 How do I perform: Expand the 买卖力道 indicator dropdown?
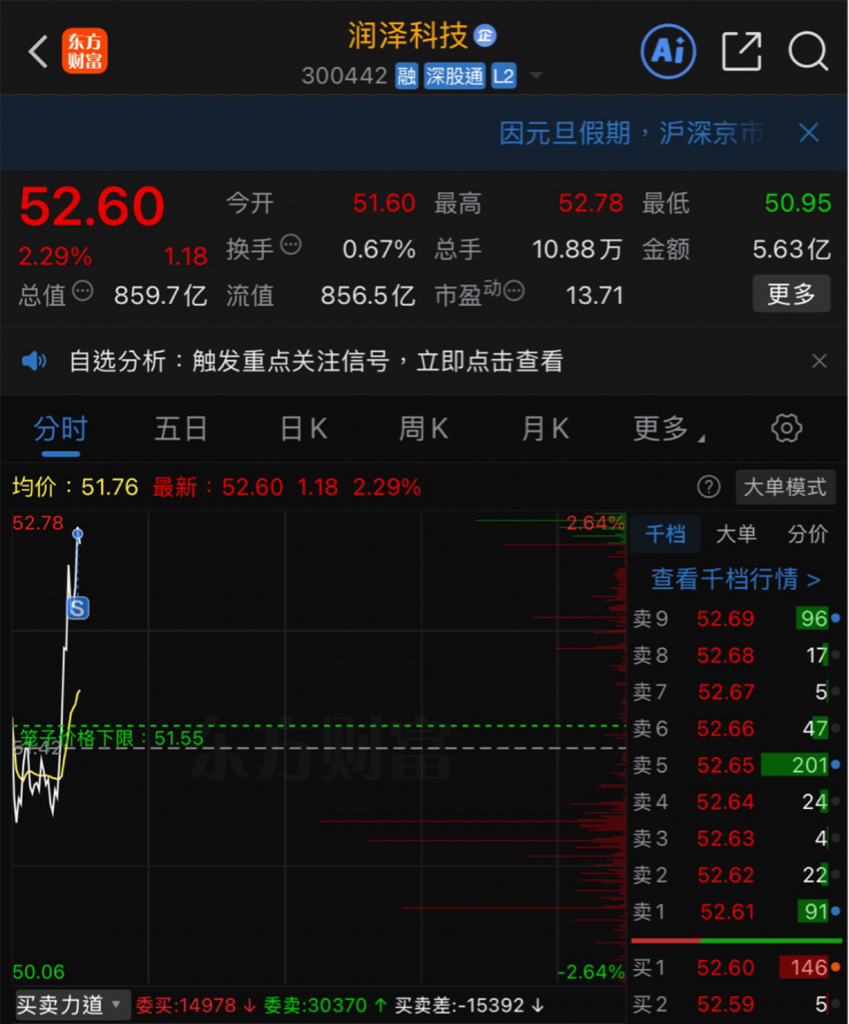pyautogui.click(x=71, y=1005)
